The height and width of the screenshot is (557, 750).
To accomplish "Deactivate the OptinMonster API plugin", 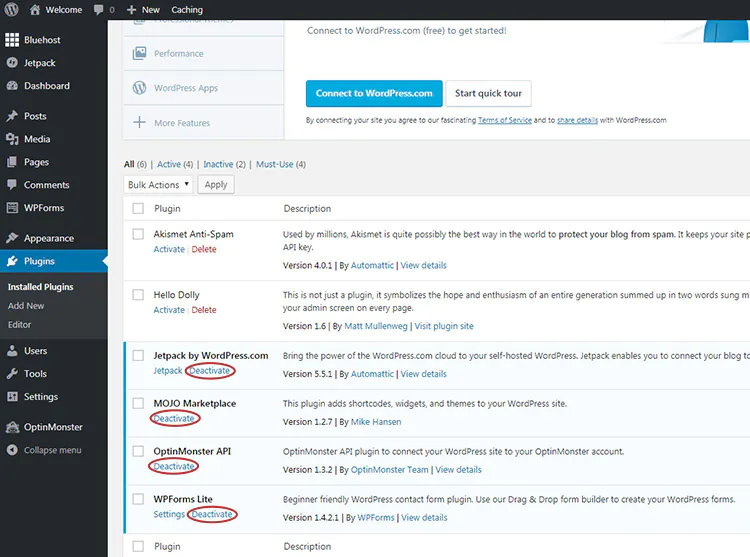I will coord(174,466).
